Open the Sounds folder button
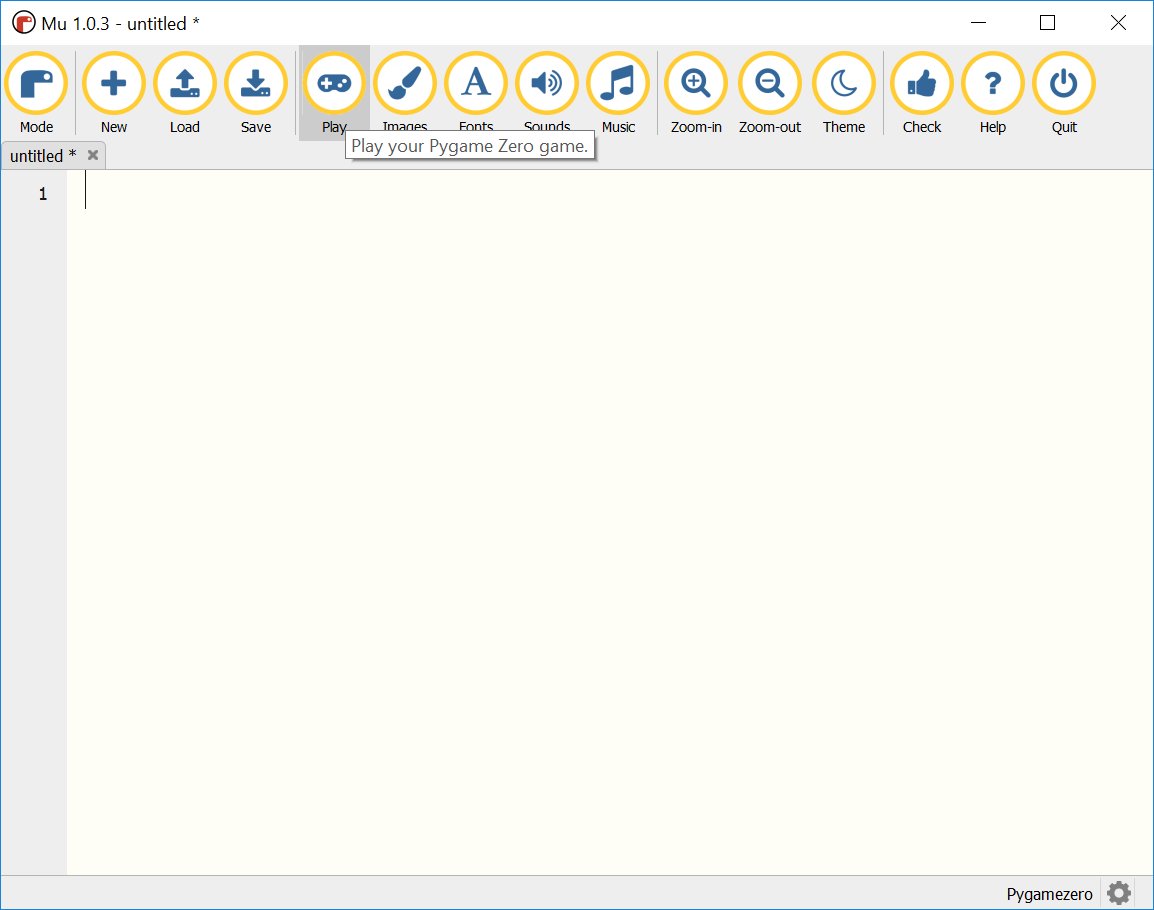This screenshot has height=910, width=1154. point(547,93)
